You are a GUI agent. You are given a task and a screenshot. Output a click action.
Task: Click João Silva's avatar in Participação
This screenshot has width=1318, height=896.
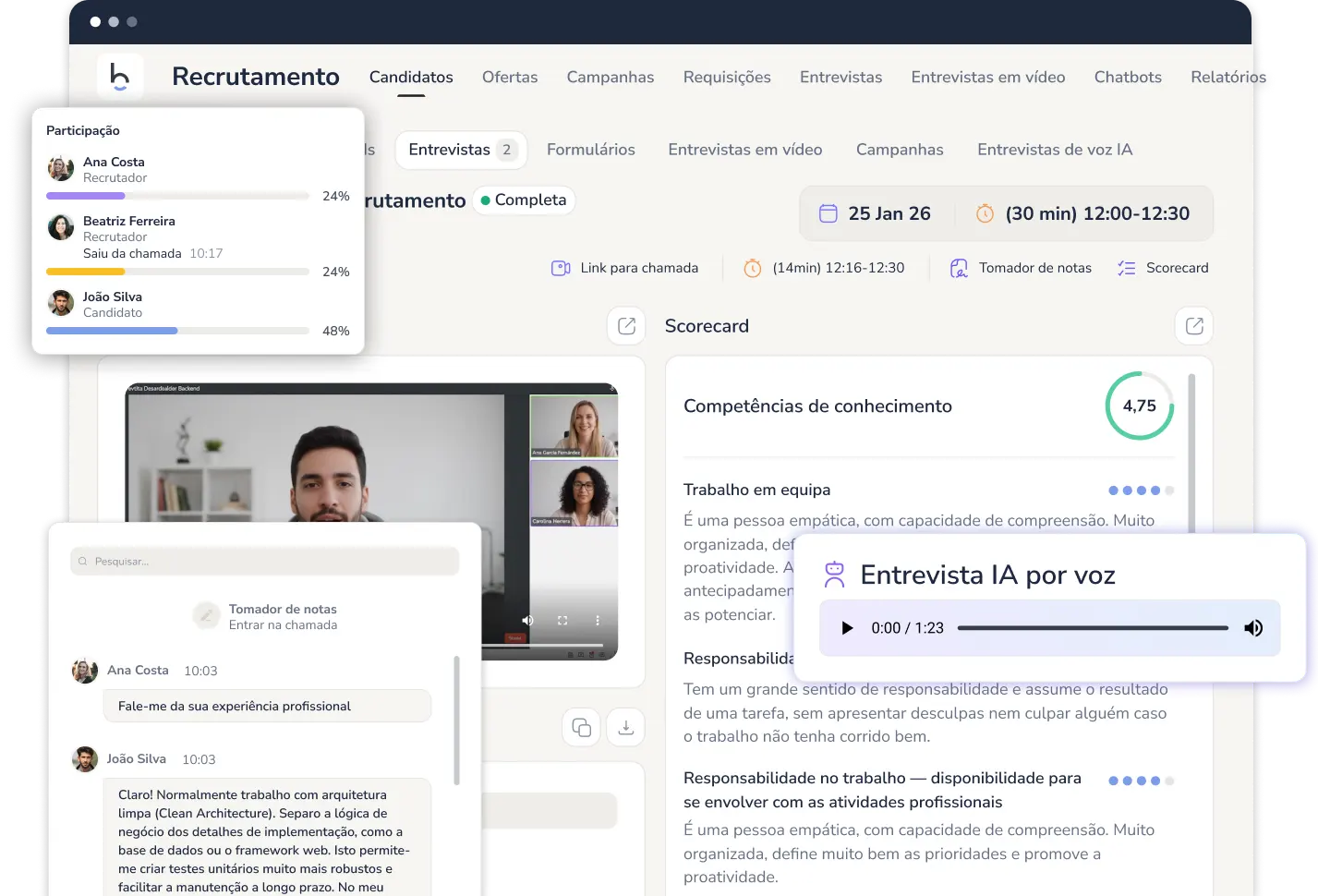(61, 303)
